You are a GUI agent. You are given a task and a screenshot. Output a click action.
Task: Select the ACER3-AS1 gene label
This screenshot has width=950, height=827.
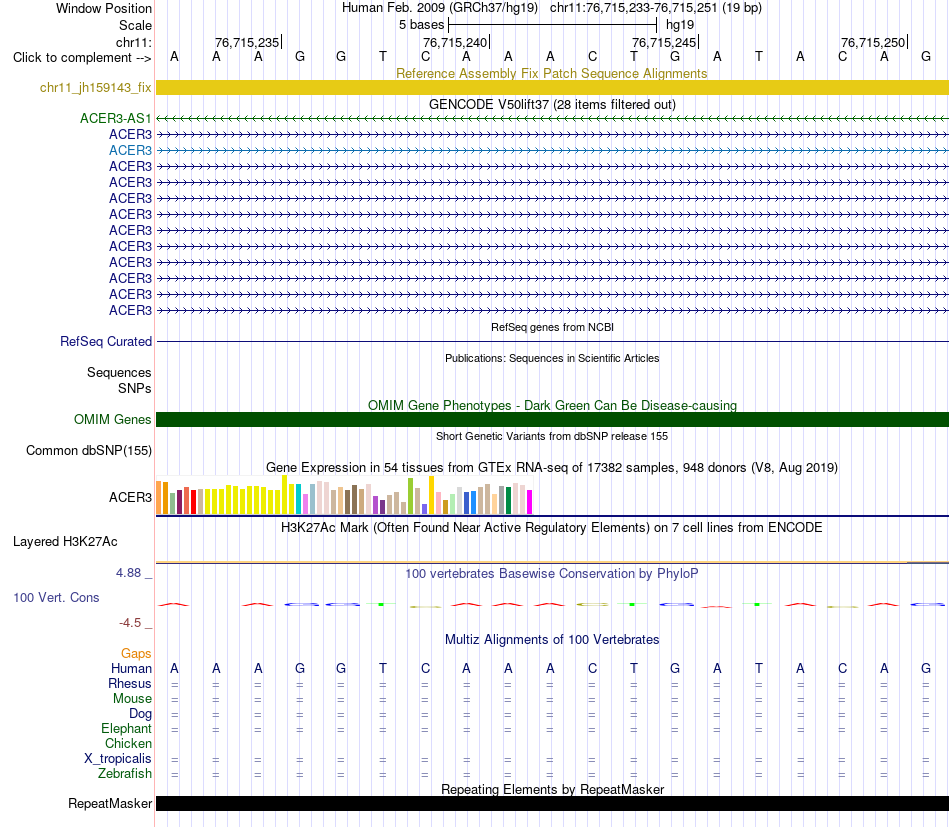tap(115, 118)
